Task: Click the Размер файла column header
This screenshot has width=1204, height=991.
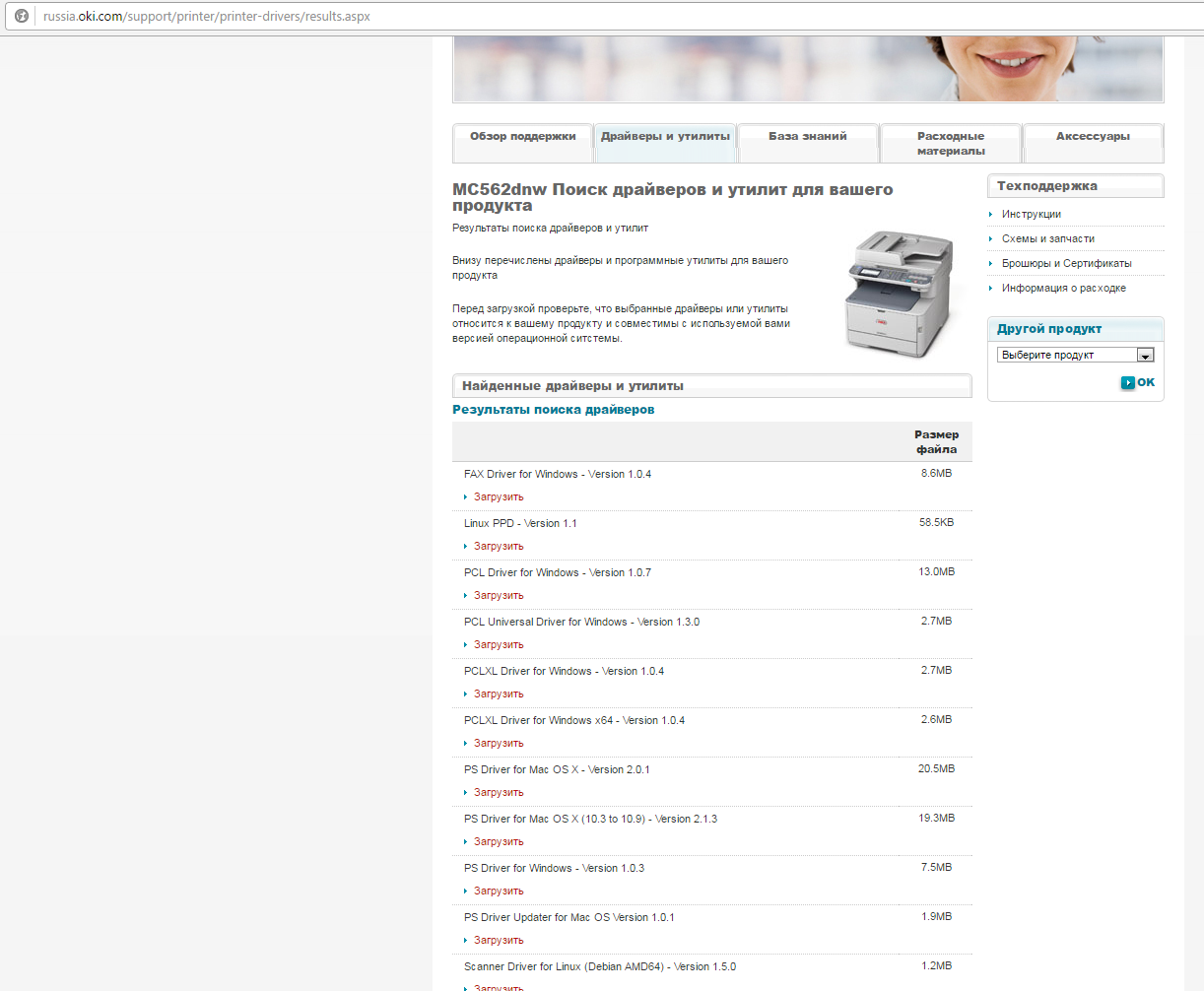Action: tap(936, 441)
